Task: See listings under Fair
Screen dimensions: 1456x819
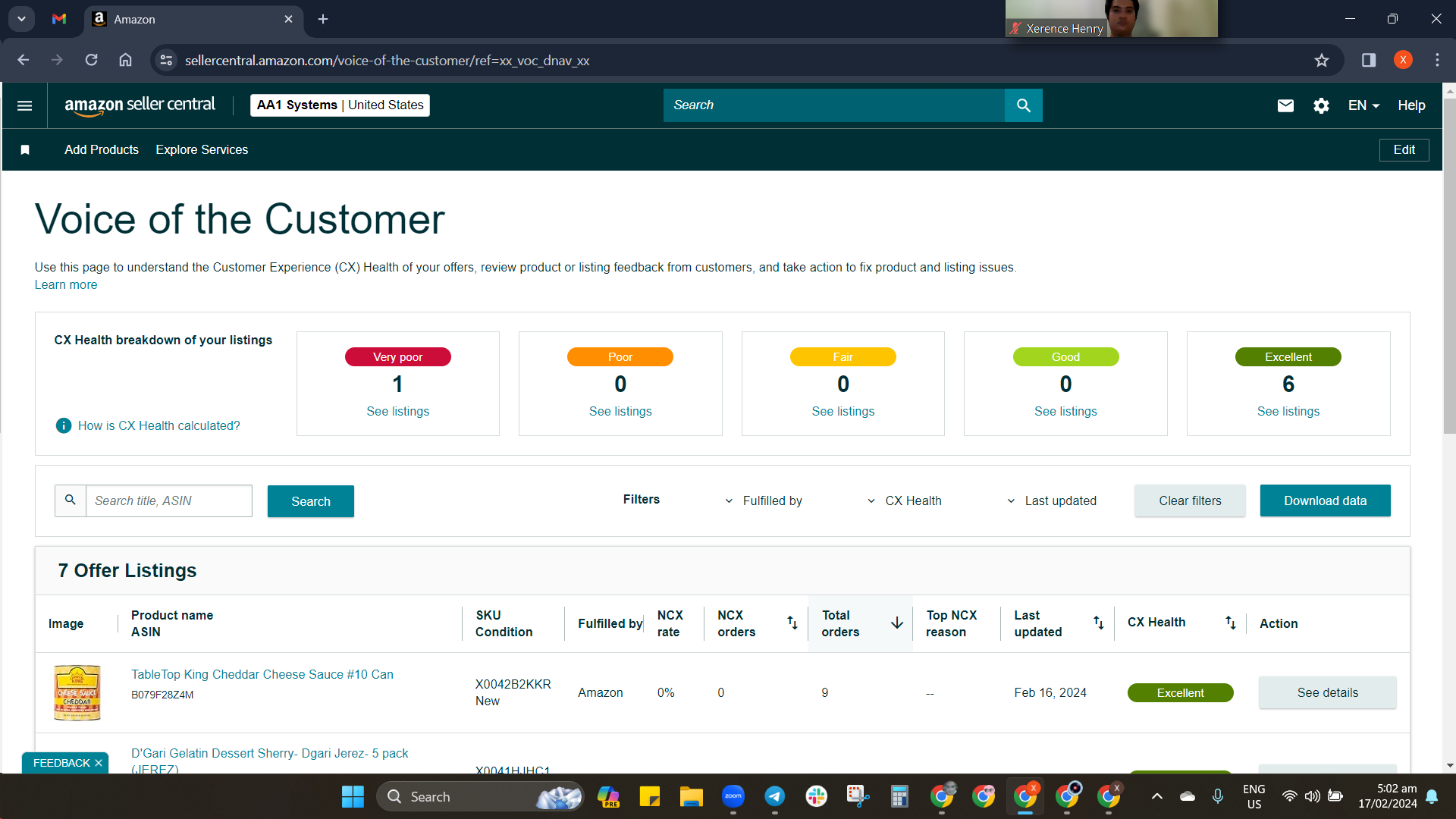Action: coord(843,411)
